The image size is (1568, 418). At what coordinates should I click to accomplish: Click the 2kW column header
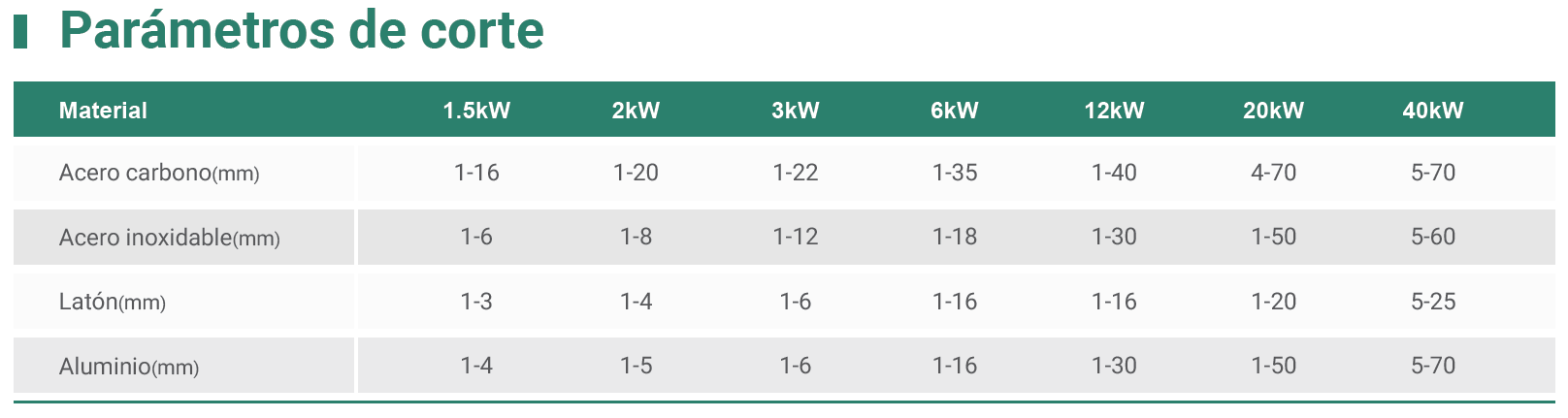tap(636, 111)
